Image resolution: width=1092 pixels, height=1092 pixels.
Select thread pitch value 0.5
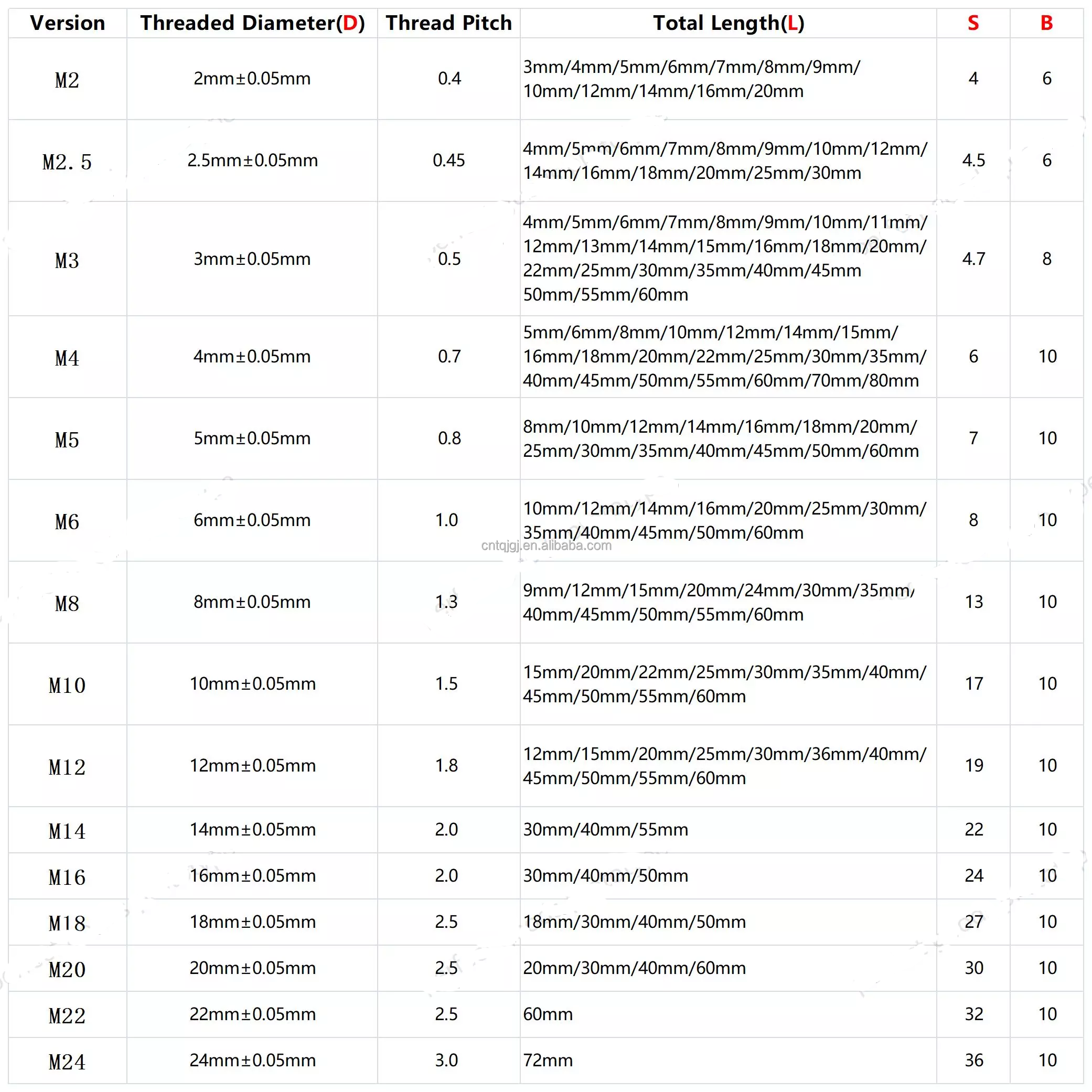(449, 259)
